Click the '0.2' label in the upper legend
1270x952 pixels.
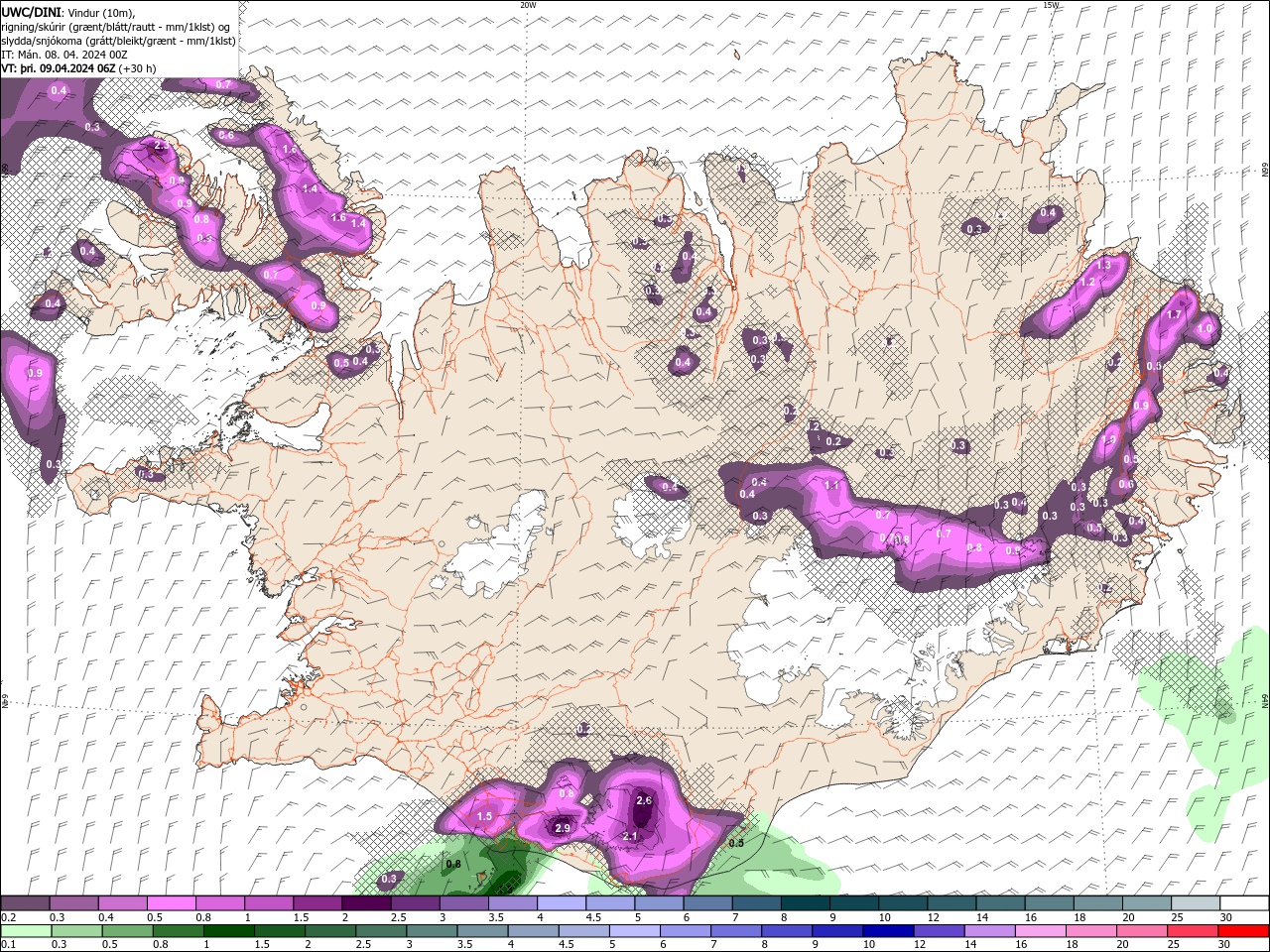(x=8, y=917)
